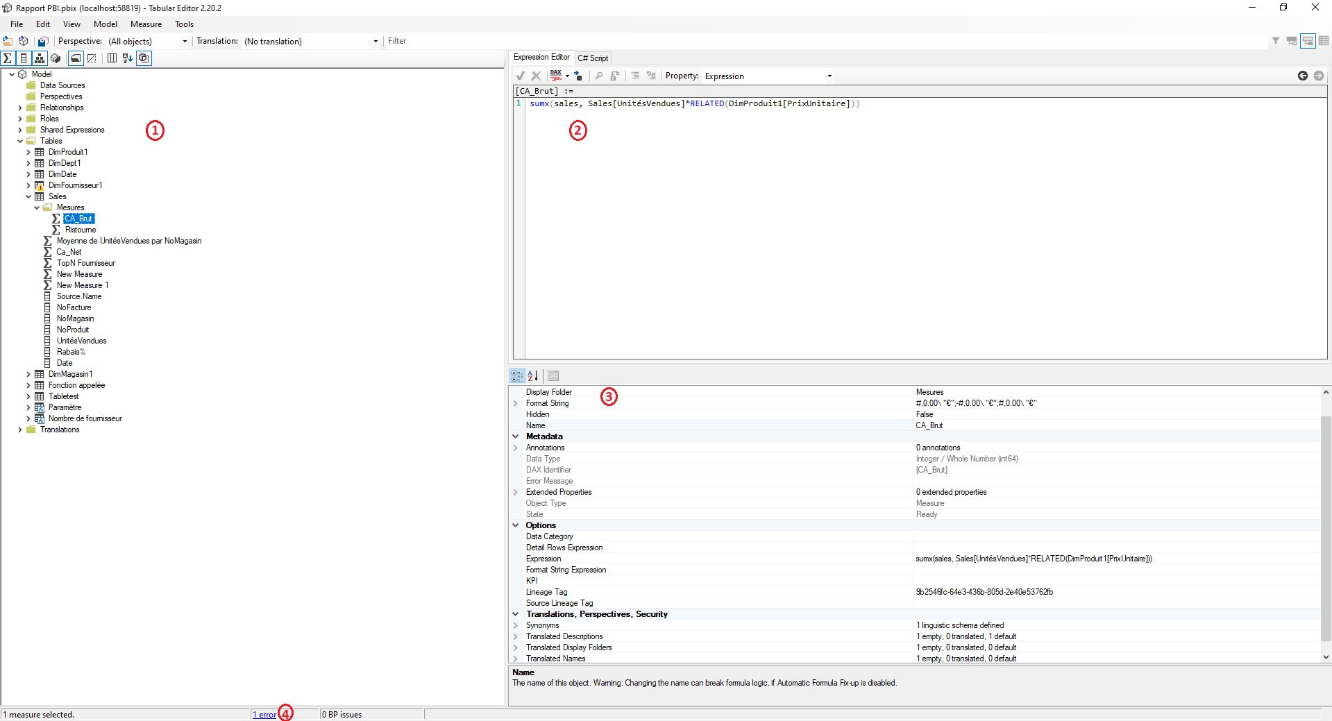This screenshot has height=721, width=1332.
Task: Click the Open model folder icon
Action: pyautogui.click(x=8, y=41)
